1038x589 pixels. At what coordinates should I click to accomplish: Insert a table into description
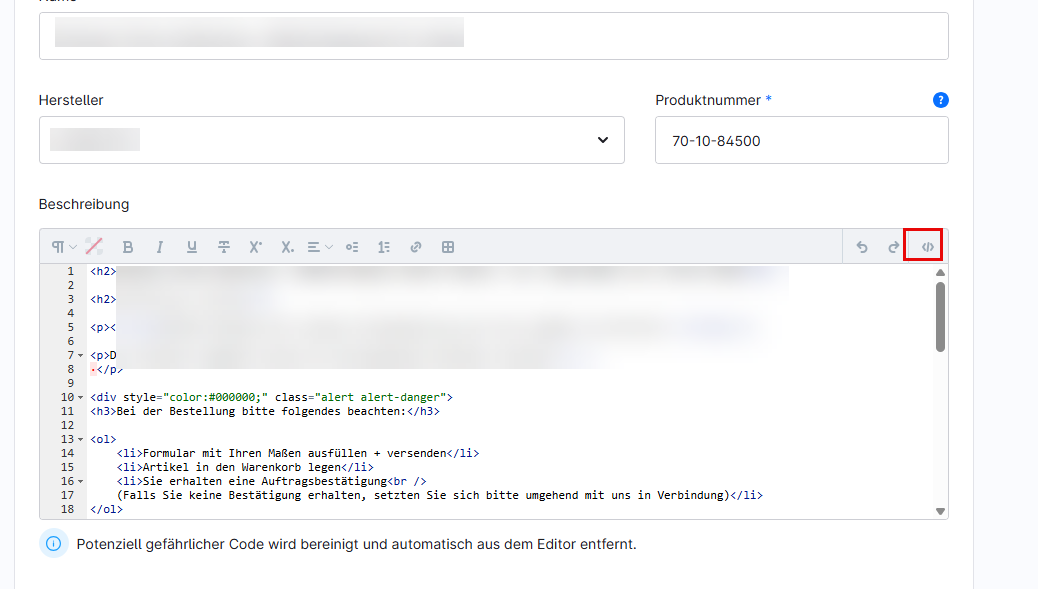[448, 247]
